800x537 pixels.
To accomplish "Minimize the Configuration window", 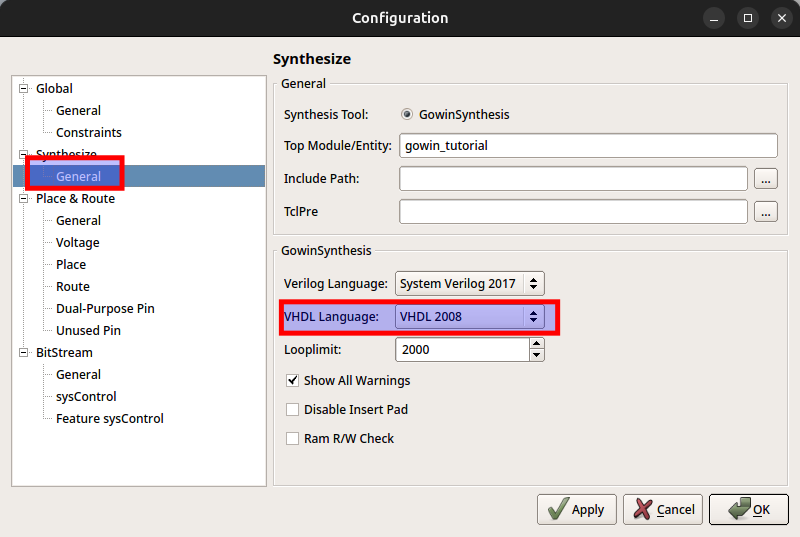I will [x=714, y=18].
